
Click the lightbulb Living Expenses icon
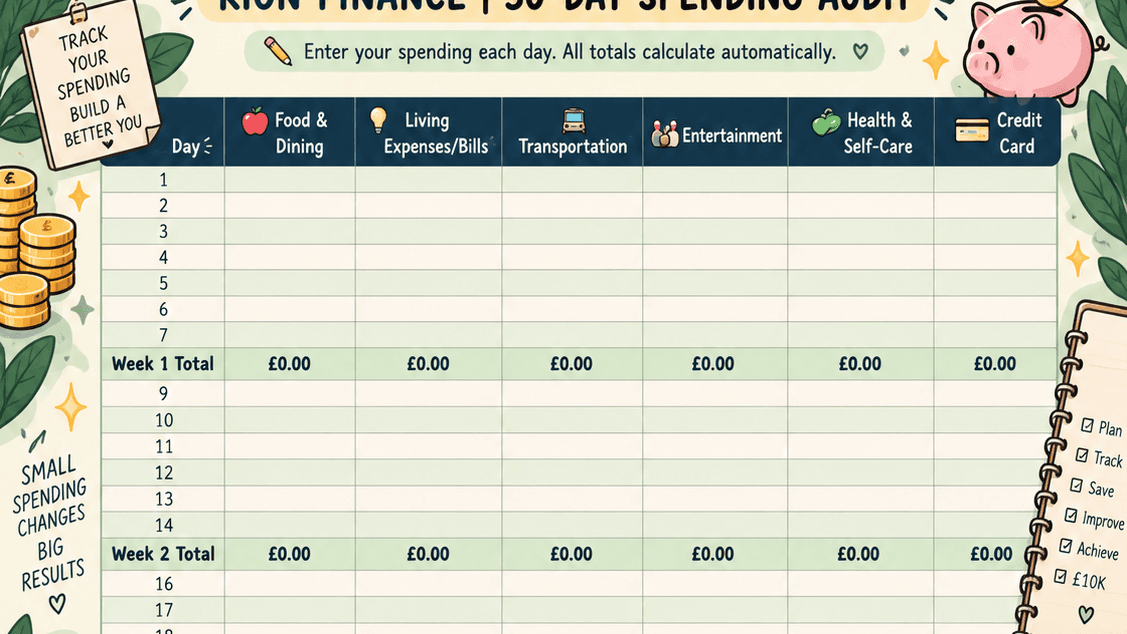coord(378,120)
